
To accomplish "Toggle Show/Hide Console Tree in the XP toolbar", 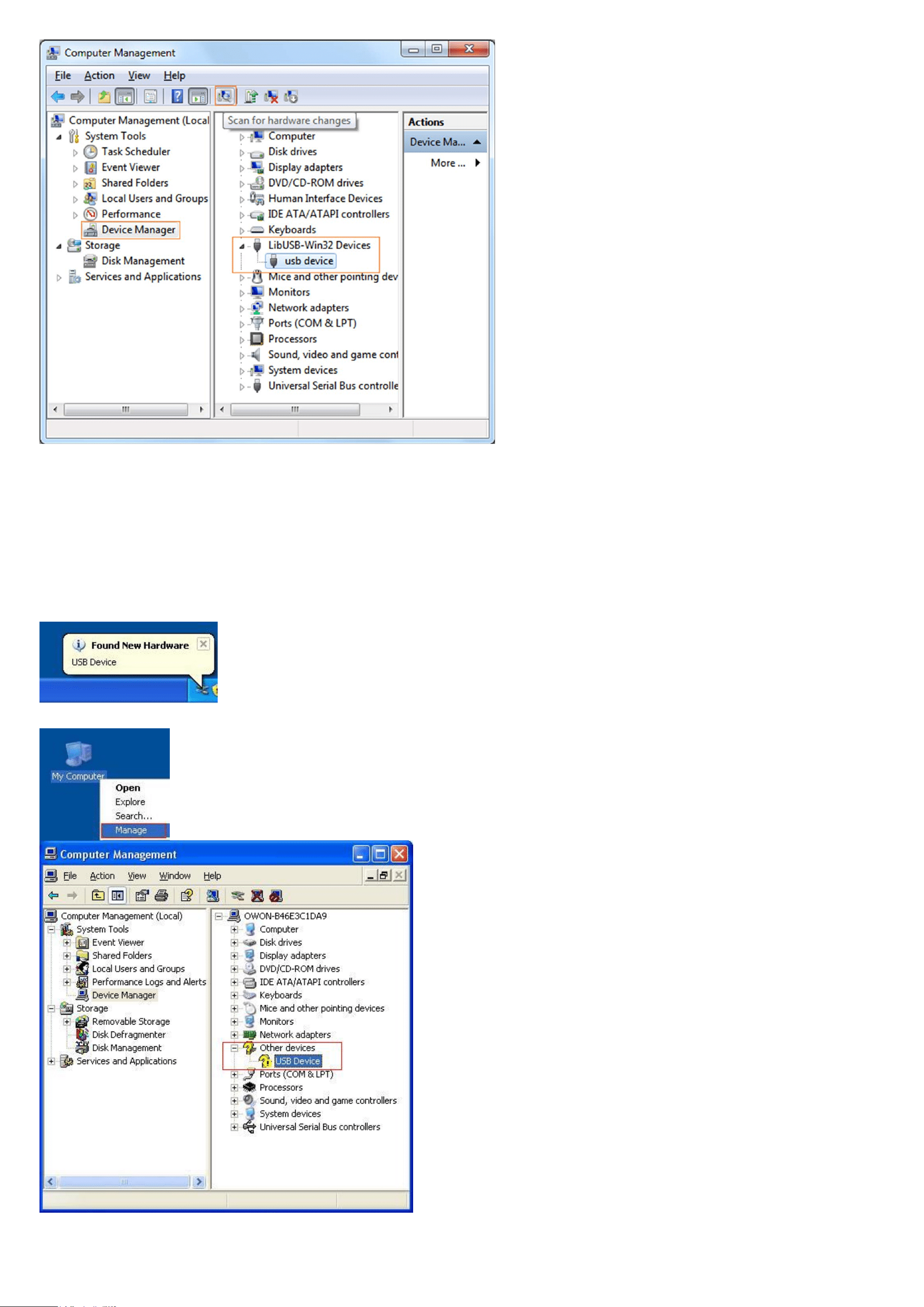I will [118, 895].
